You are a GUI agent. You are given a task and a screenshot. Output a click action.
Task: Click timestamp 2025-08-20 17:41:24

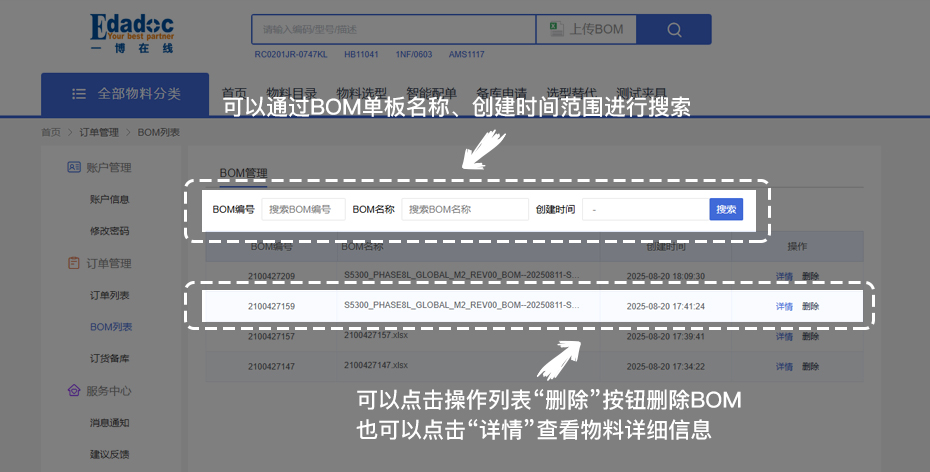tap(665, 307)
